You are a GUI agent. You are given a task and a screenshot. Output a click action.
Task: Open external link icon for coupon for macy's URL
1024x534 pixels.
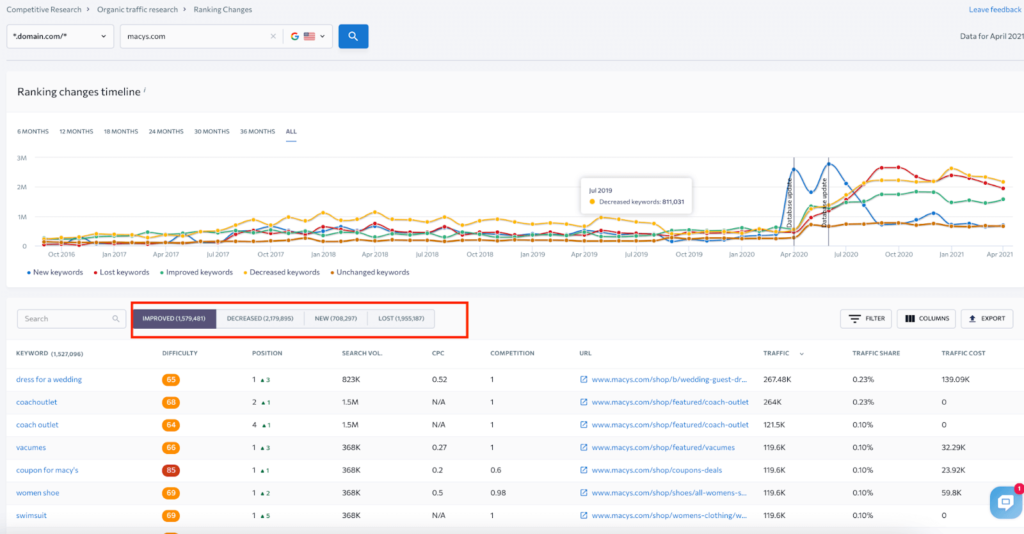click(583, 470)
